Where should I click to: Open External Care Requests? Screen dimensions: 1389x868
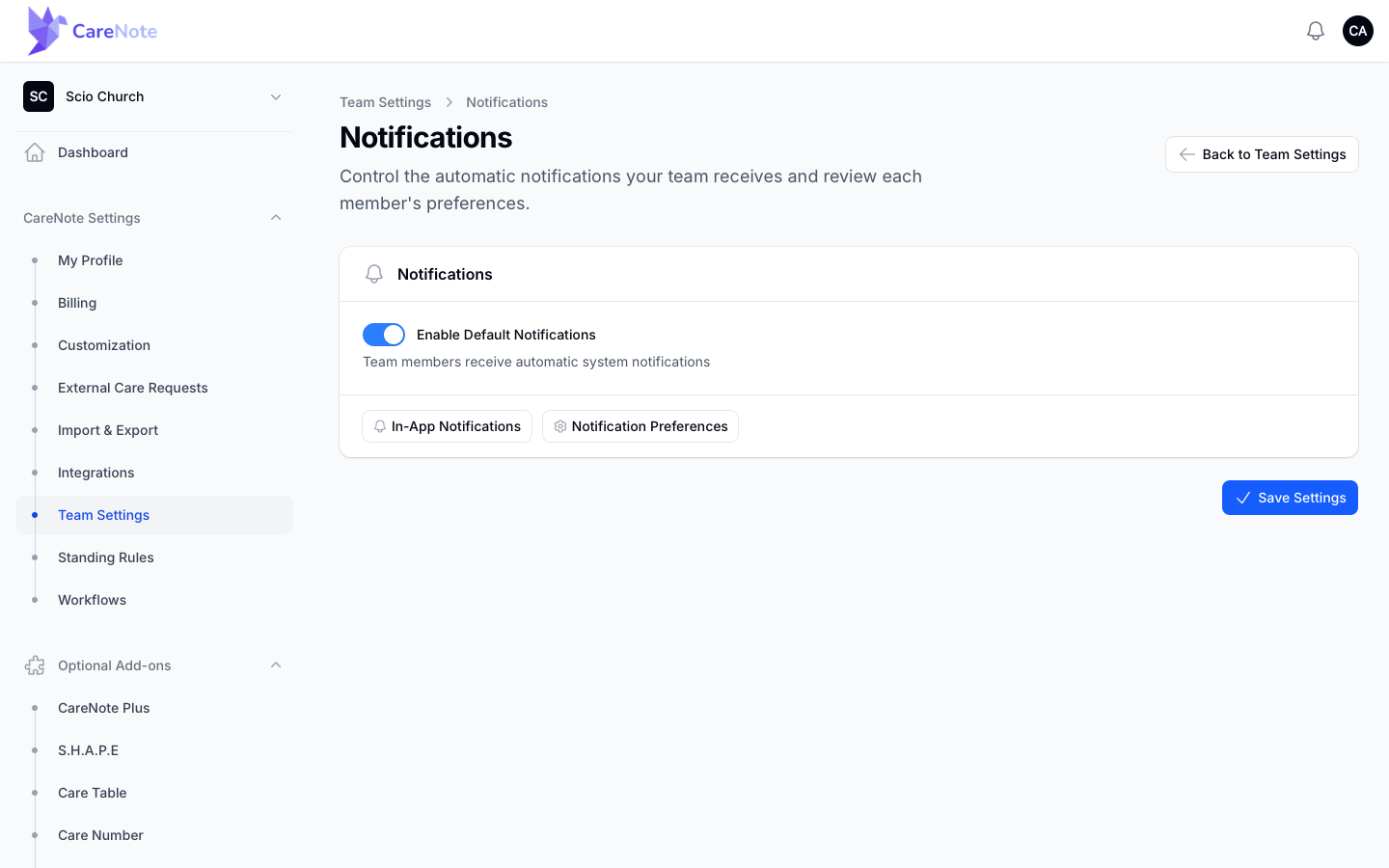(x=154, y=388)
